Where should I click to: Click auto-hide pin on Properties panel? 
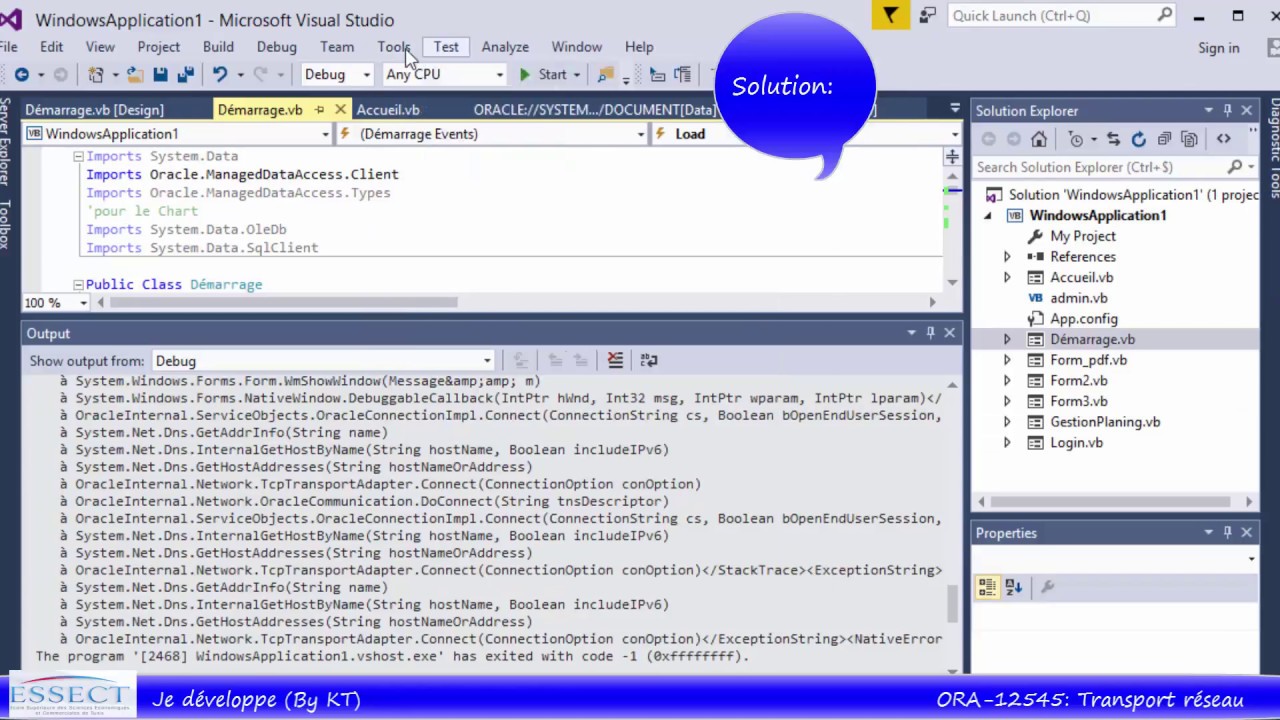point(1227,533)
